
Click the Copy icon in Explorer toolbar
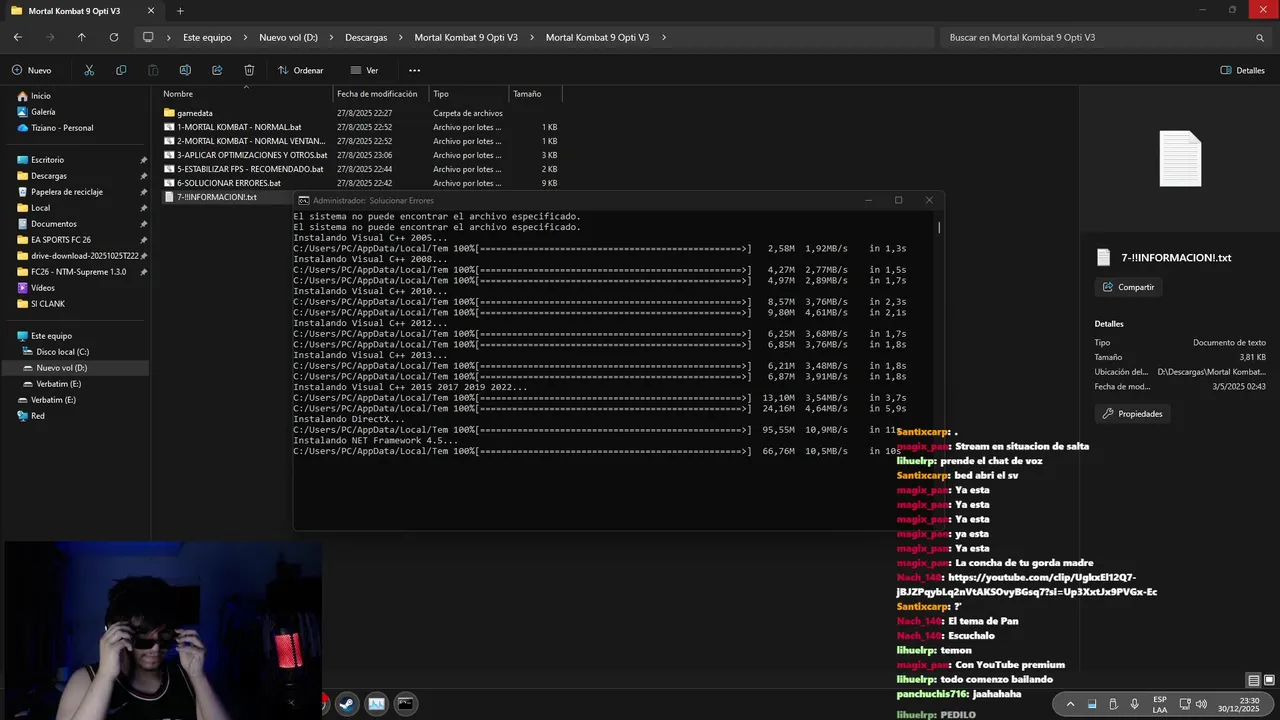tap(121, 70)
